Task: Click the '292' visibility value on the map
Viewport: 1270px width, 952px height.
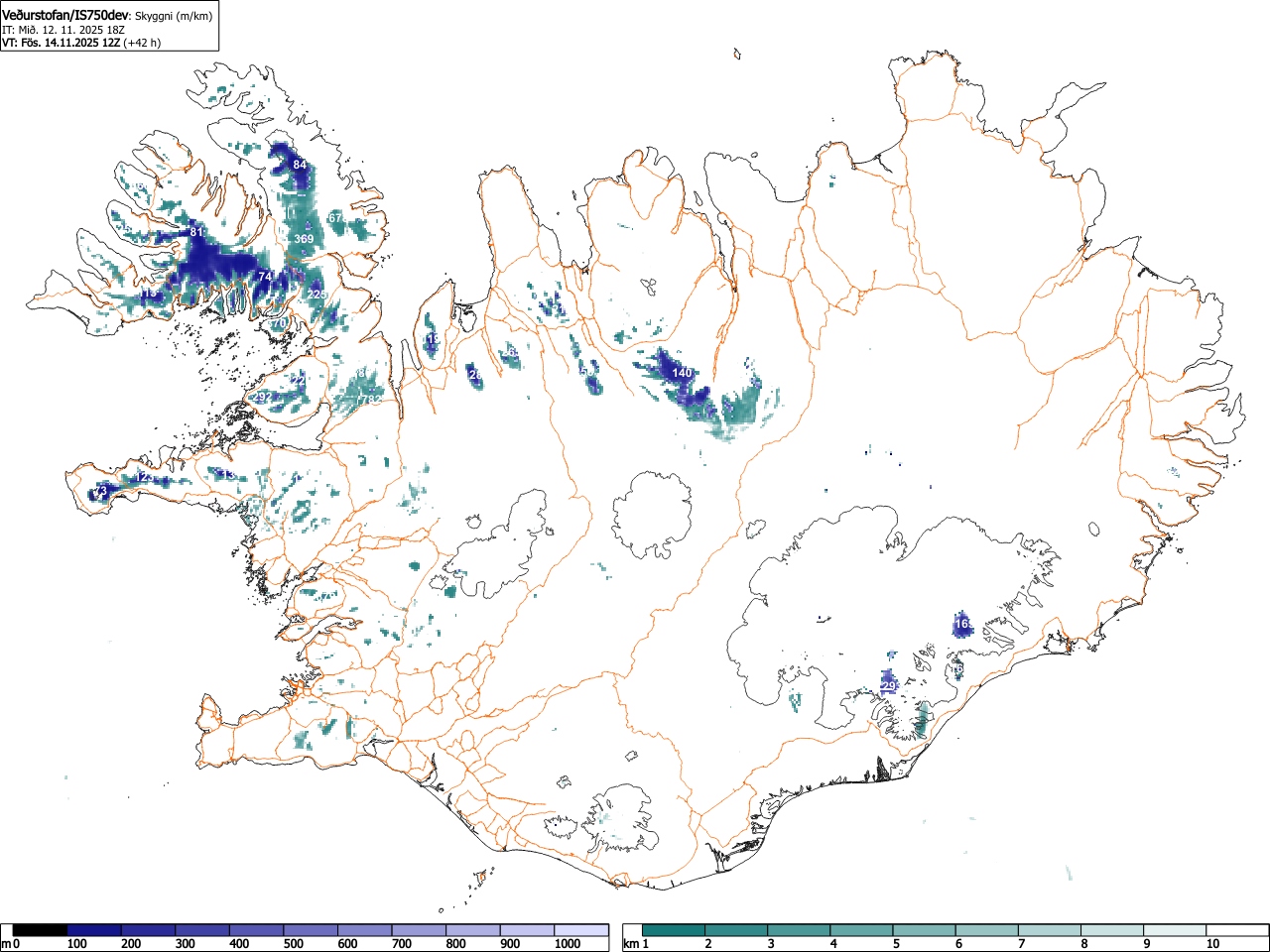Action: [x=262, y=397]
